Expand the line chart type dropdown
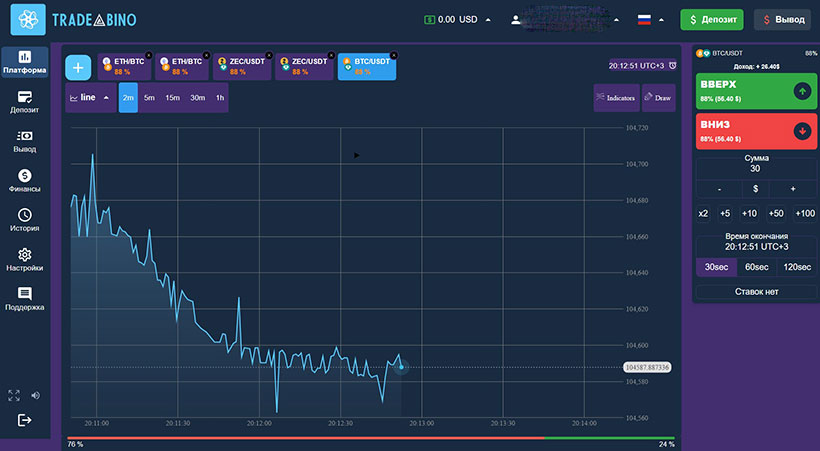The image size is (820, 451). click(x=89, y=98)
